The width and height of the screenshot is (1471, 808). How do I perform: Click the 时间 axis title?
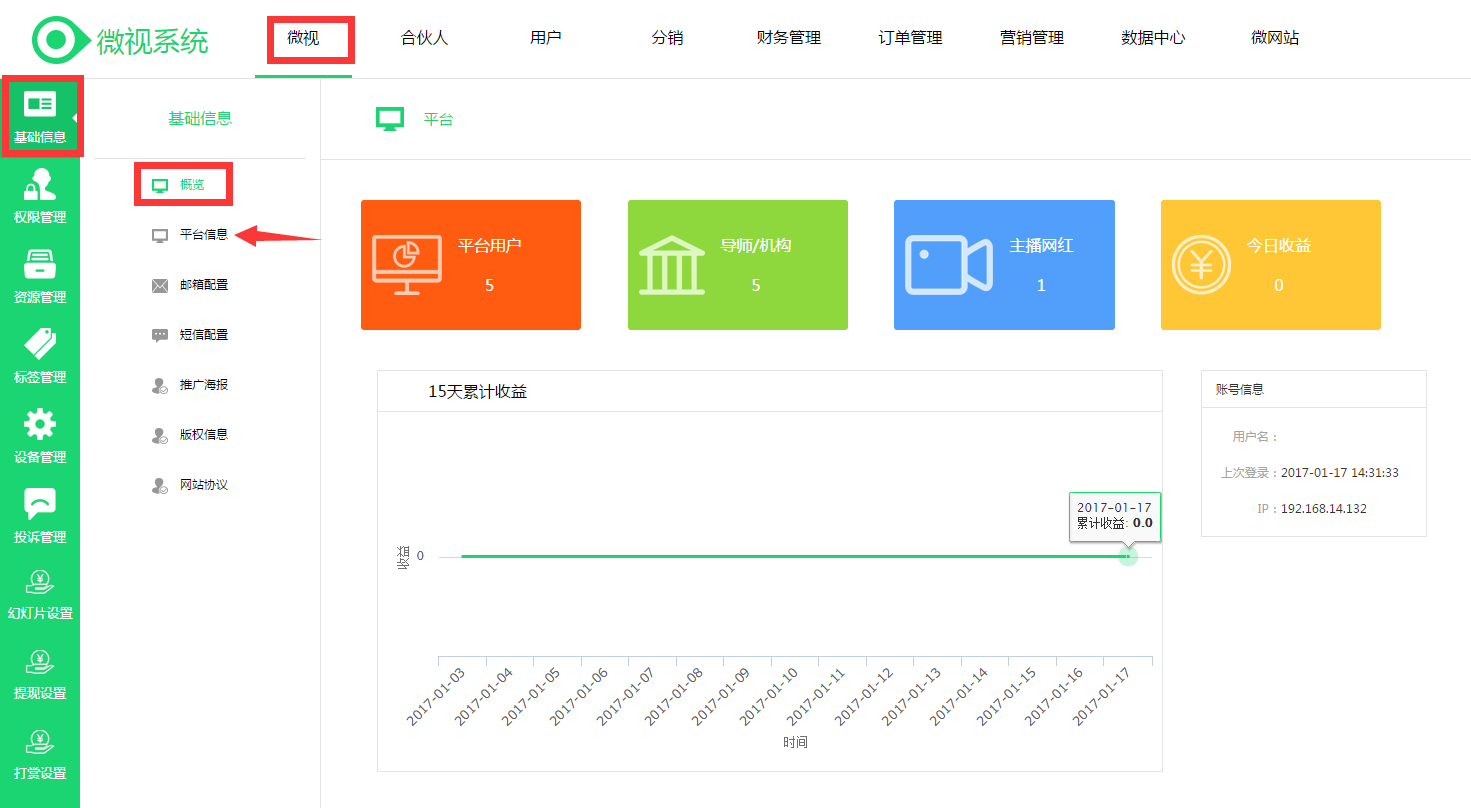796,743
